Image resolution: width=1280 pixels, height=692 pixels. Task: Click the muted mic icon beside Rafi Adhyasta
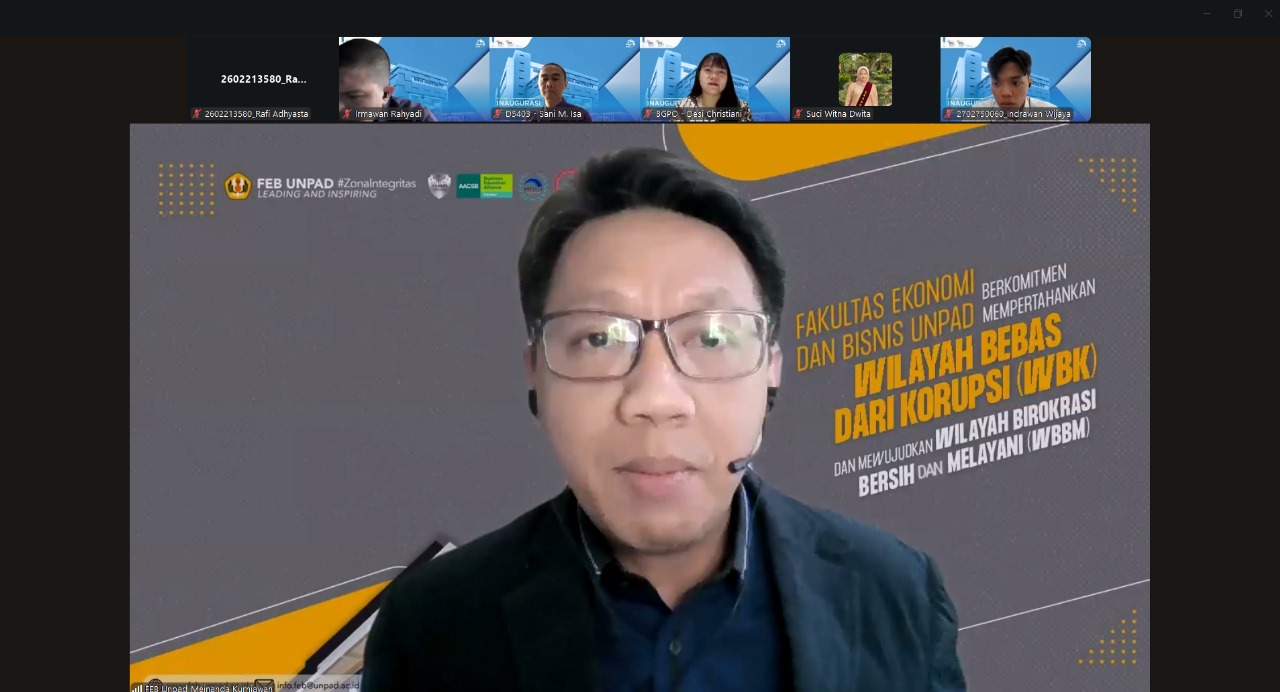[x=197, y=114]
